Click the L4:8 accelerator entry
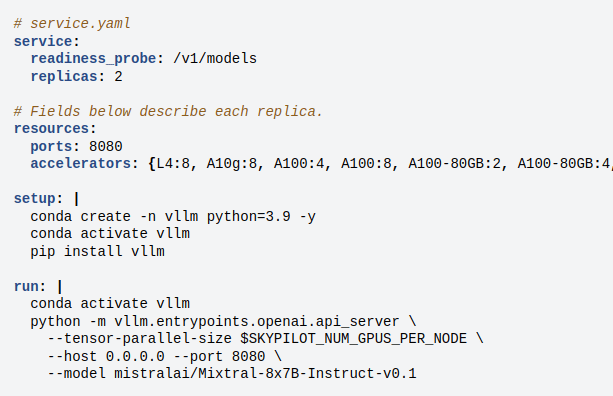This screenshot has width=613, height=396. (x=173, y=164)
